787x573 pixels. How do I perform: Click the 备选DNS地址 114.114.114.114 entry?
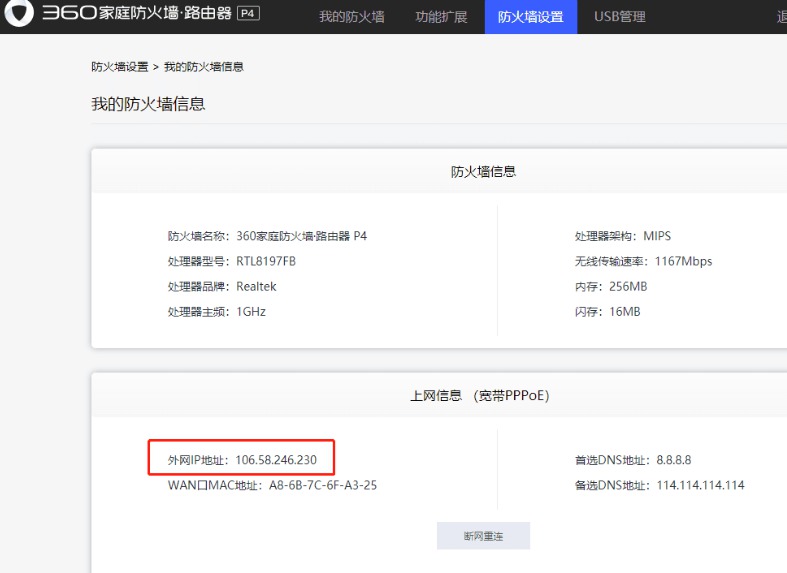point(660,485)
